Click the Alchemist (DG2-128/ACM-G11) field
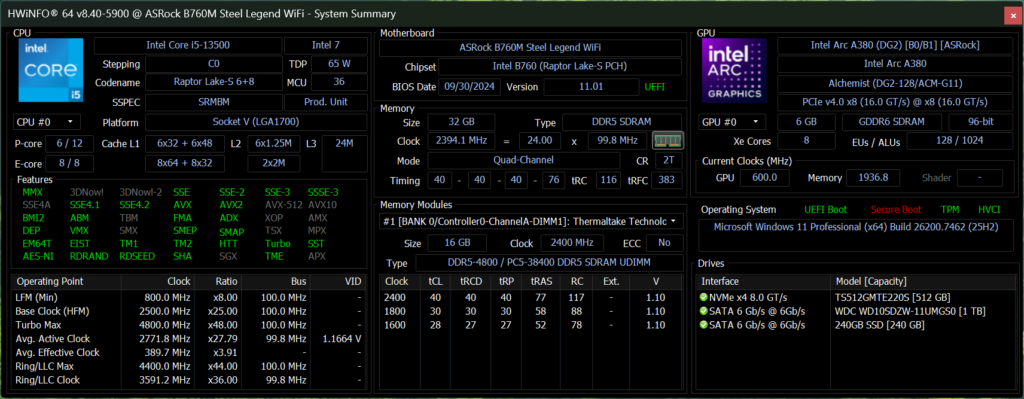This screenshot has height=399, width=1024. [895, 84]
